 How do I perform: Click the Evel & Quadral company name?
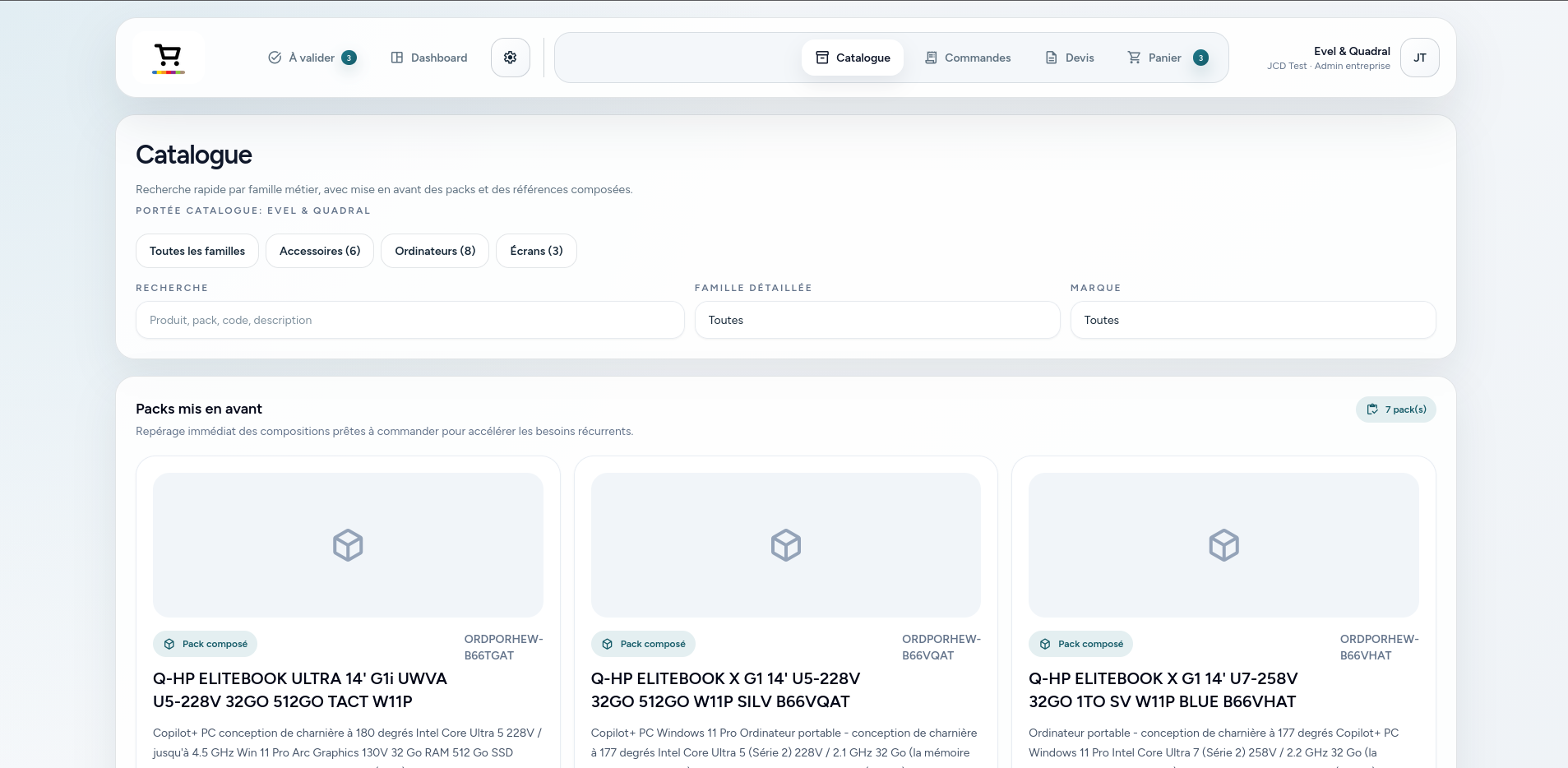[1352, 51]
